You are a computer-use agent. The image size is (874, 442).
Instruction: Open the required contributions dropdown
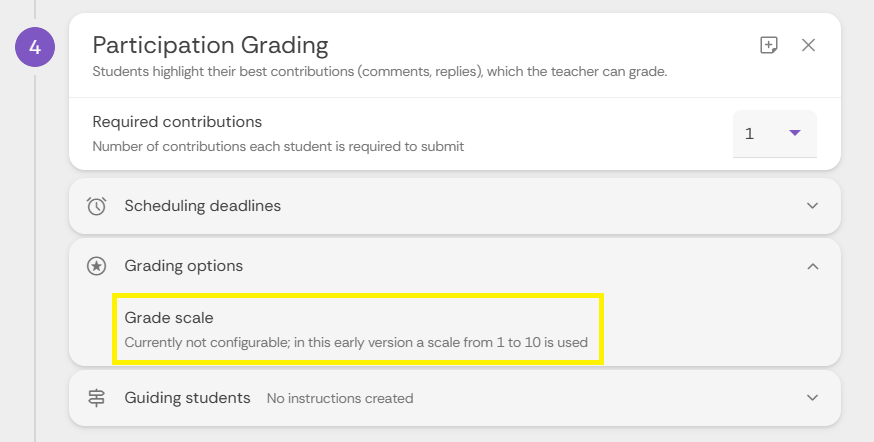775,134
